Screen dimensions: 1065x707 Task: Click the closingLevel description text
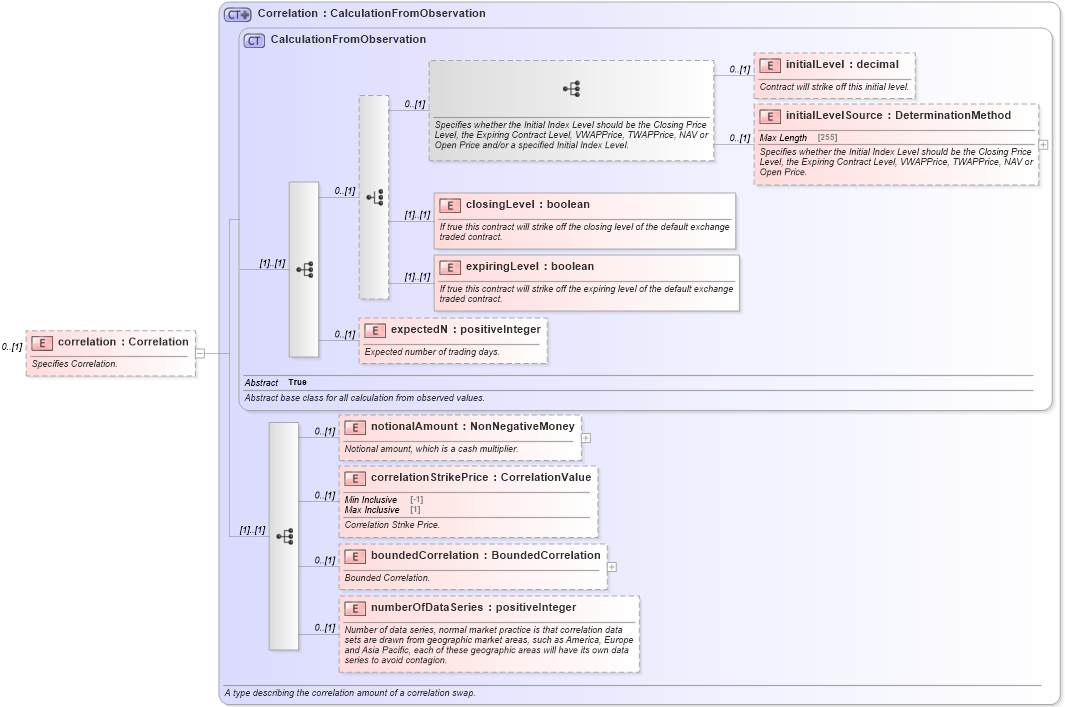[584, 232]
